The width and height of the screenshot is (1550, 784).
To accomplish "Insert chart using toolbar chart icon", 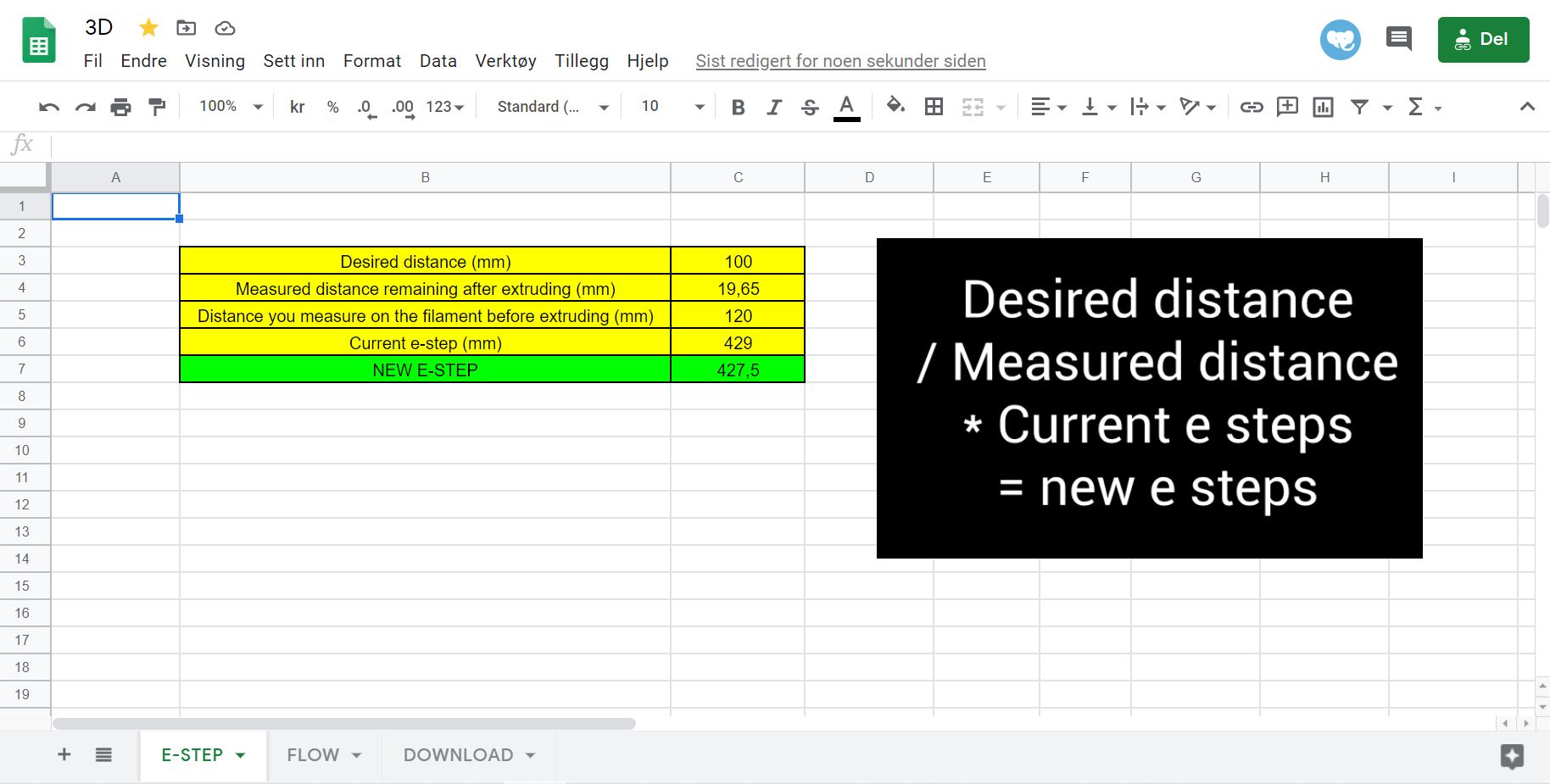I will click(x=1323, y=107).
